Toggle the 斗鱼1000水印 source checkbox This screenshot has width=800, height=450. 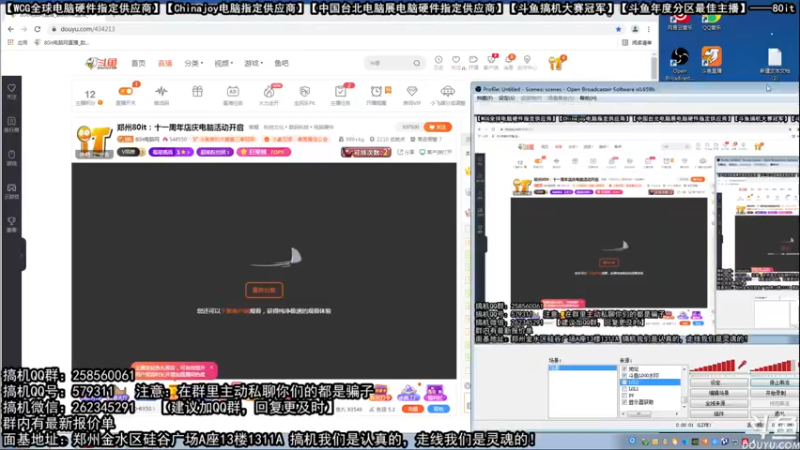click(x=624, y=375)
